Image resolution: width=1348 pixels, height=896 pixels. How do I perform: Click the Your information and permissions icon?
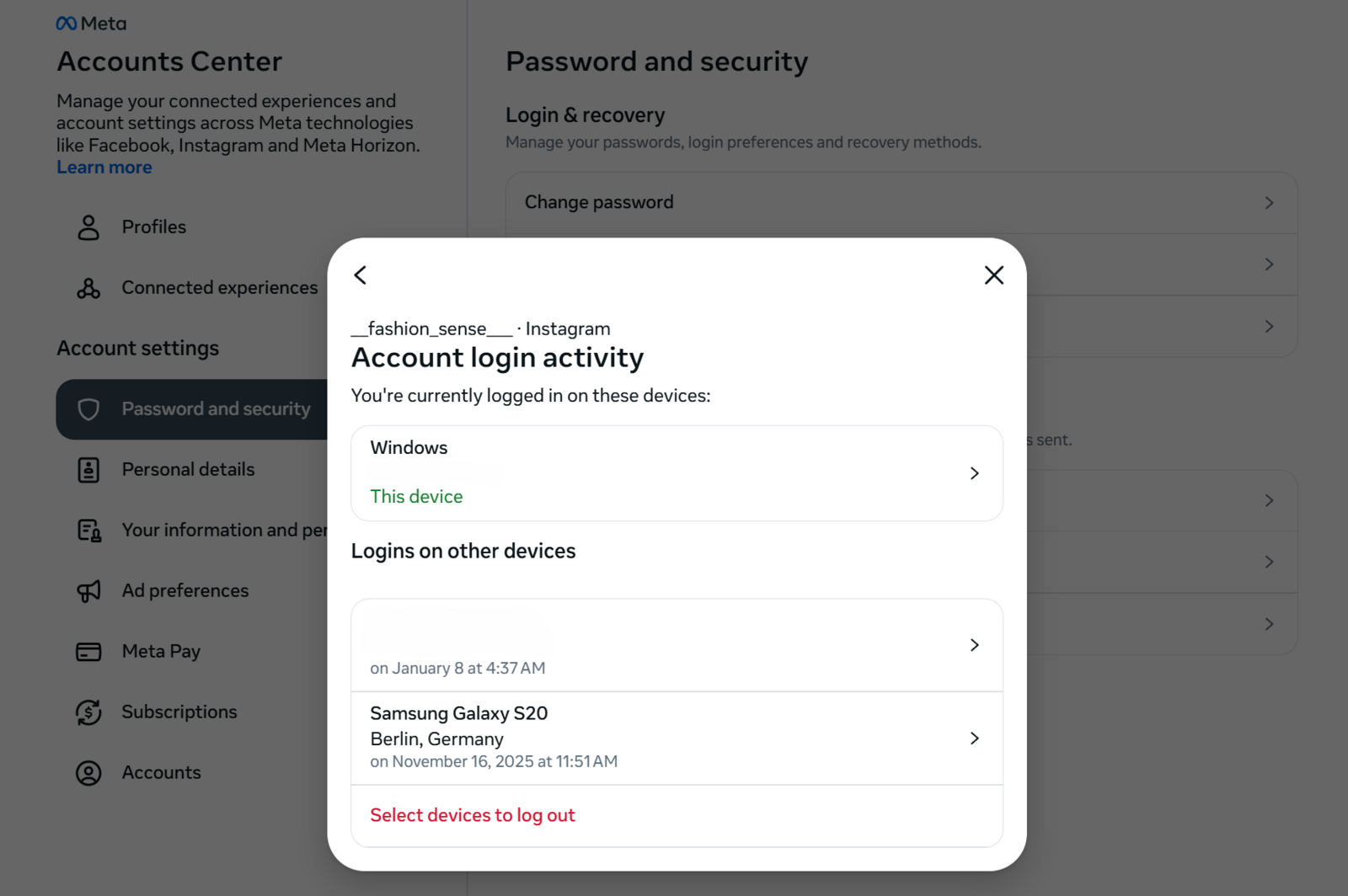(x=88, y=530)
